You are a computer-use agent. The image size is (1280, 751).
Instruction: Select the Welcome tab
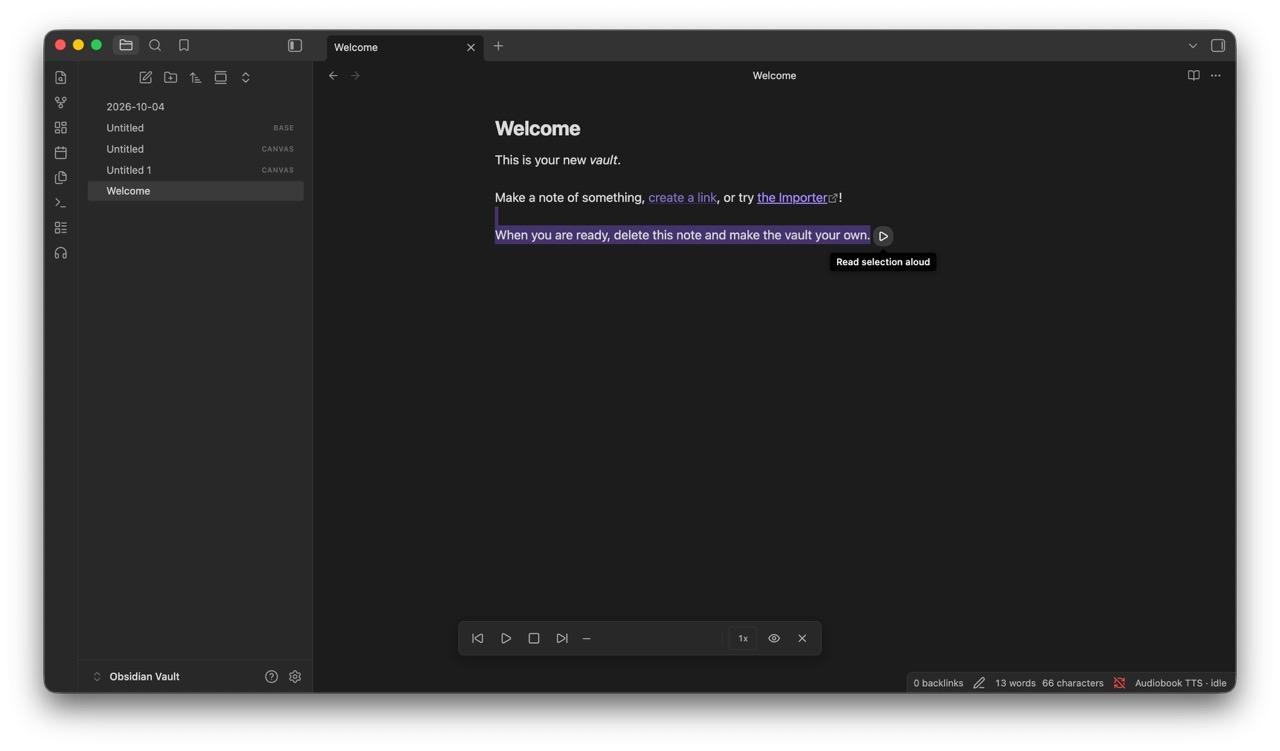click(405, 47)
